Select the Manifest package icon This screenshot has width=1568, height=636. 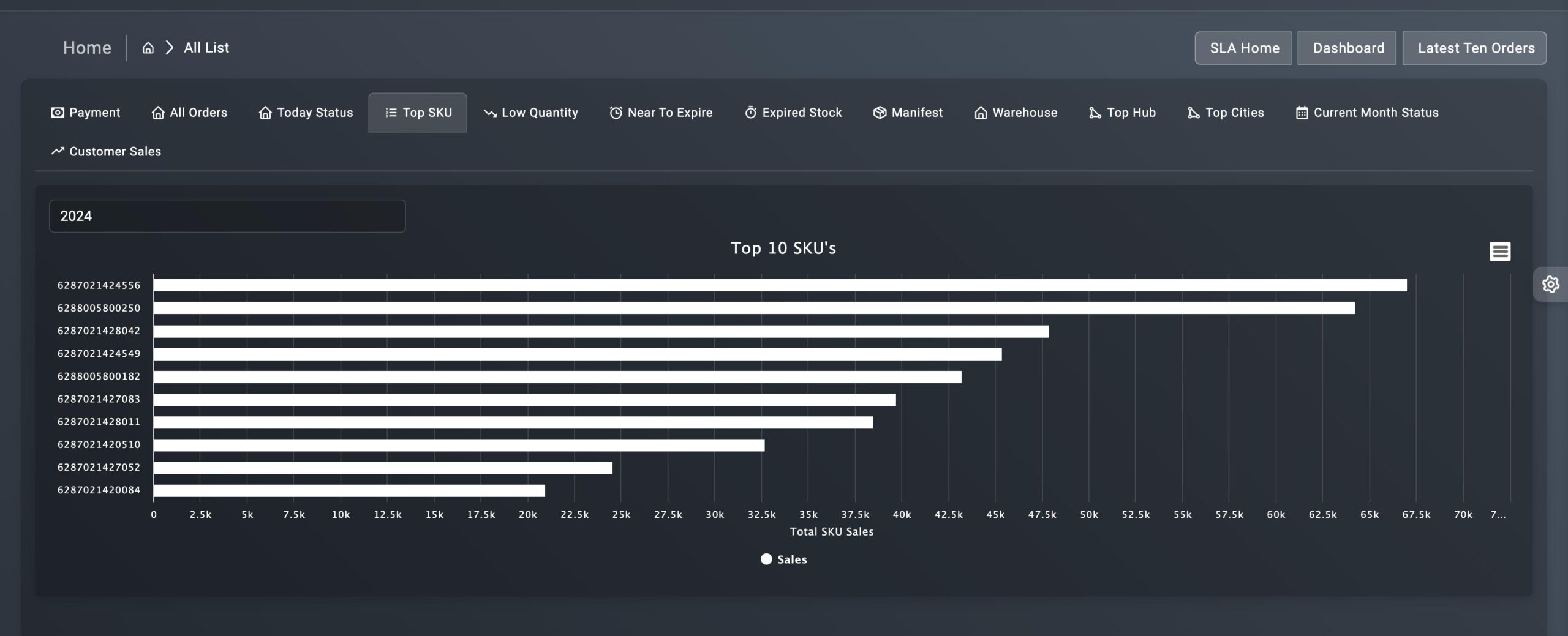point(879,112)
